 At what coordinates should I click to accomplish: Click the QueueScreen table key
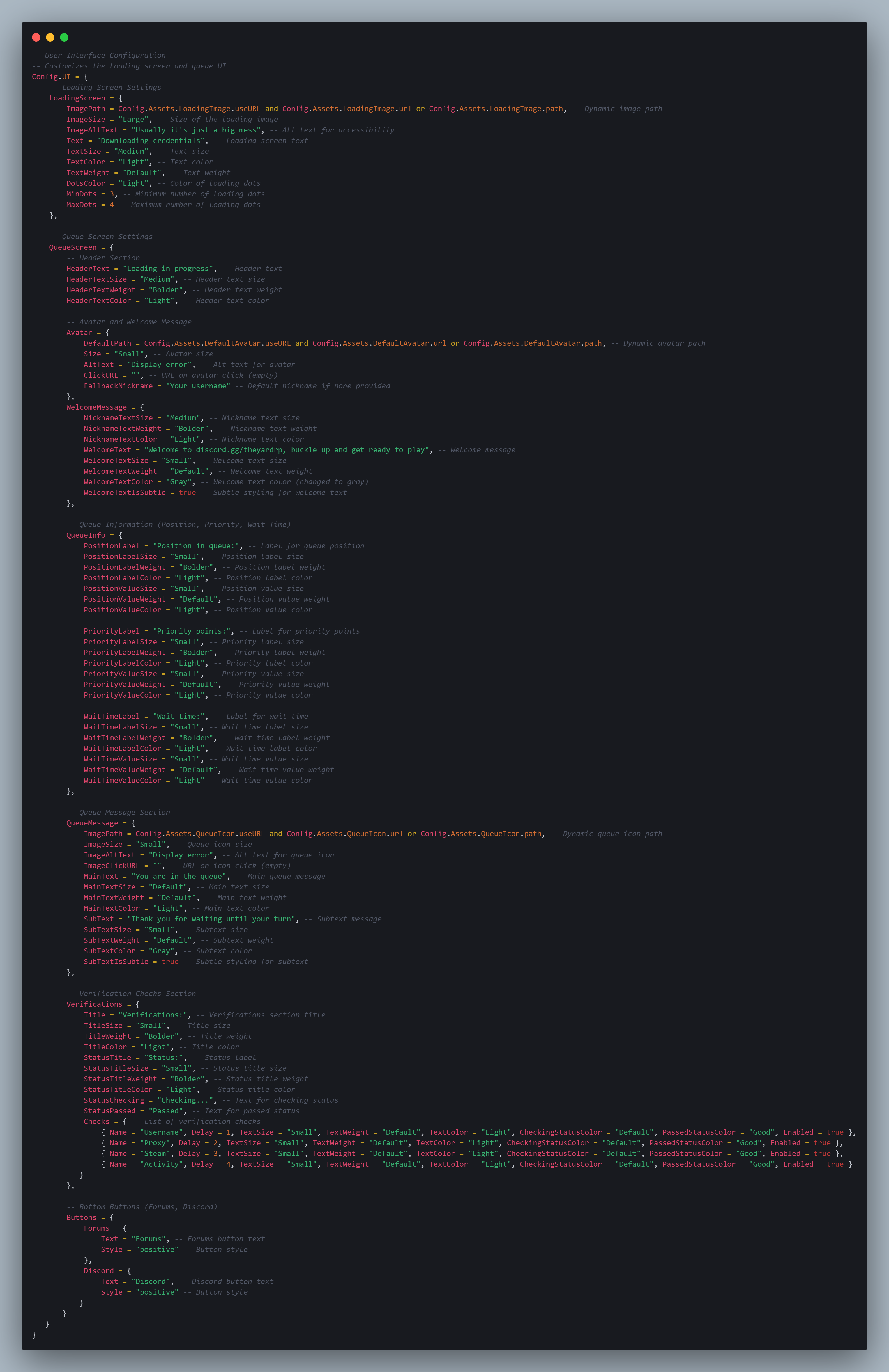click(73, 247)
